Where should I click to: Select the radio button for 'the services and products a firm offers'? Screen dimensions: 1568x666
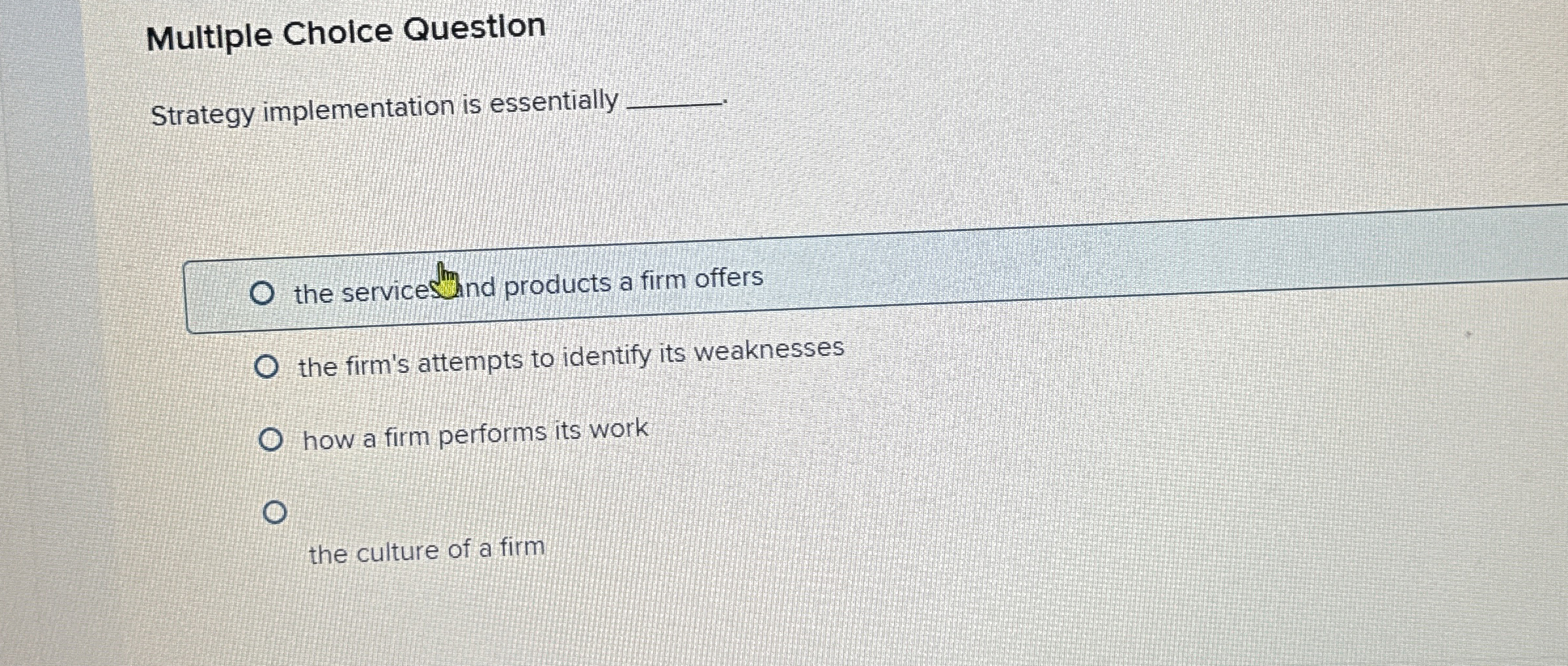point(263,294)
